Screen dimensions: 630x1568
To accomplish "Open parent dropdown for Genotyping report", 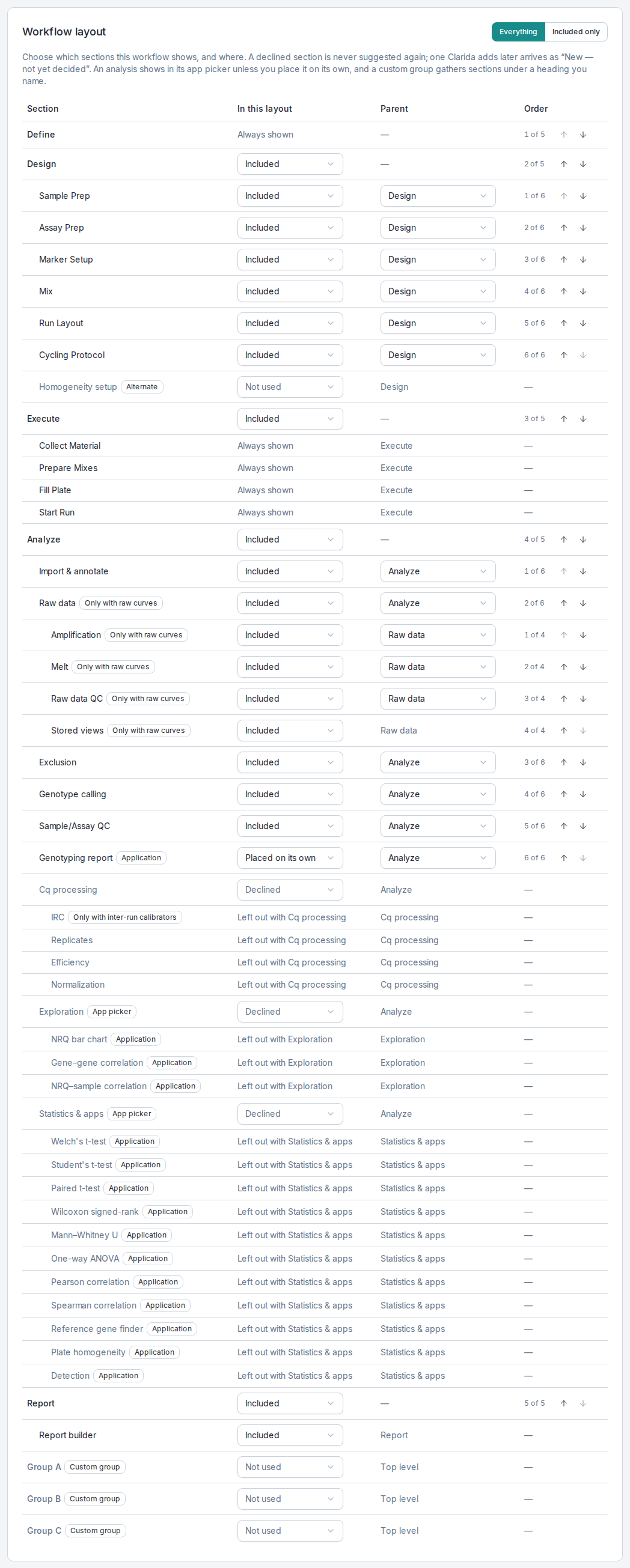I will (x=438, y=858).
